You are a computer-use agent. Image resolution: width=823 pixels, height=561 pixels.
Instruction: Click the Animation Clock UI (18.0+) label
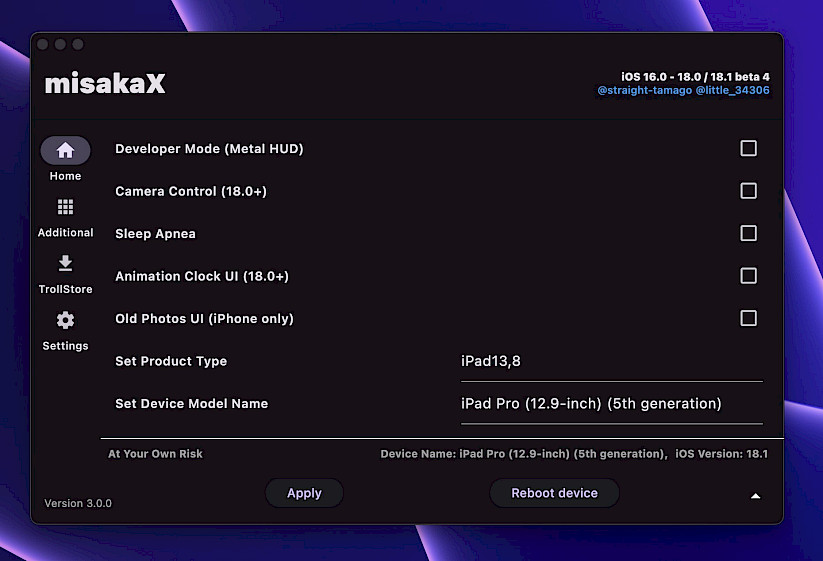tap(202, 277)
